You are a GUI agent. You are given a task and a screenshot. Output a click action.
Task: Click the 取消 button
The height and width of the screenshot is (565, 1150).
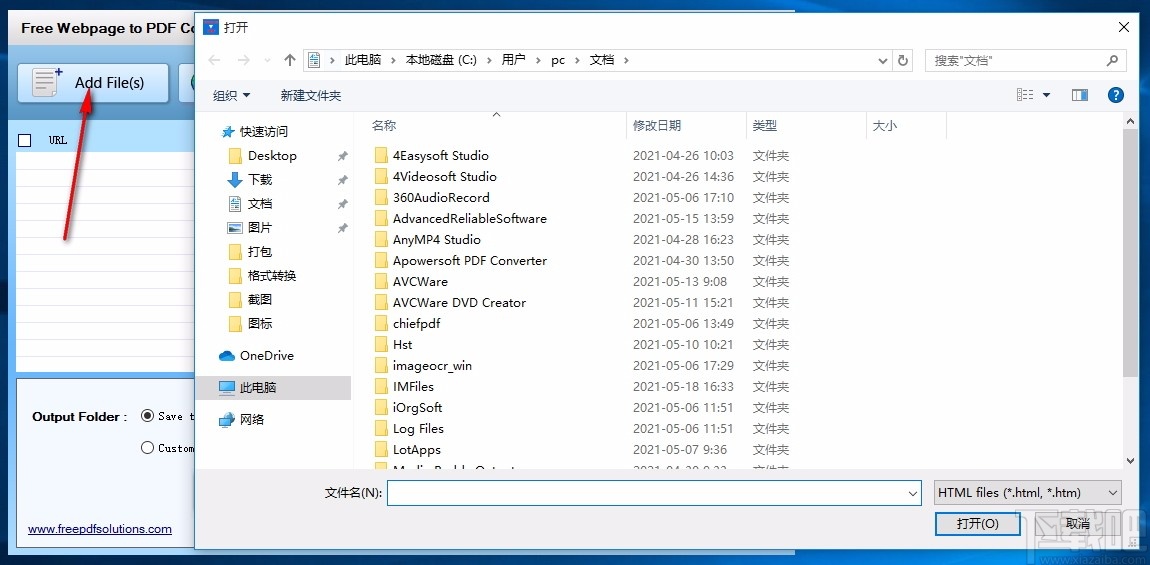click(1077, 523)
